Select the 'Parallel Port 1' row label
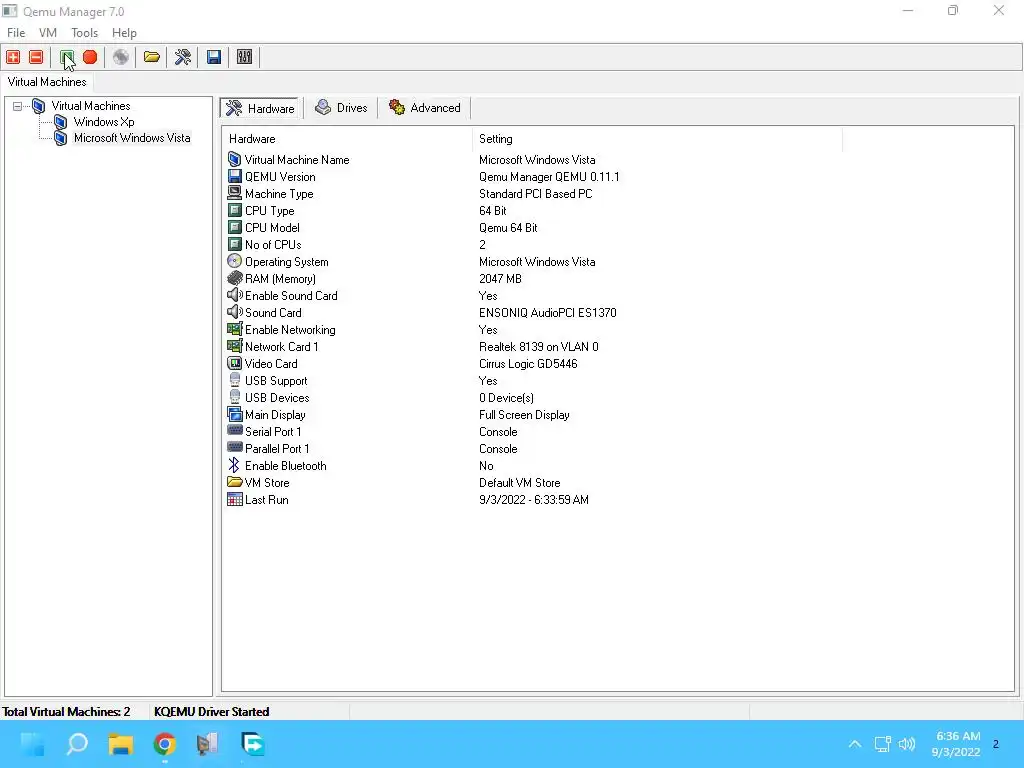The height and width of the screenshot is (768, 1024). [x=277, y=449]
